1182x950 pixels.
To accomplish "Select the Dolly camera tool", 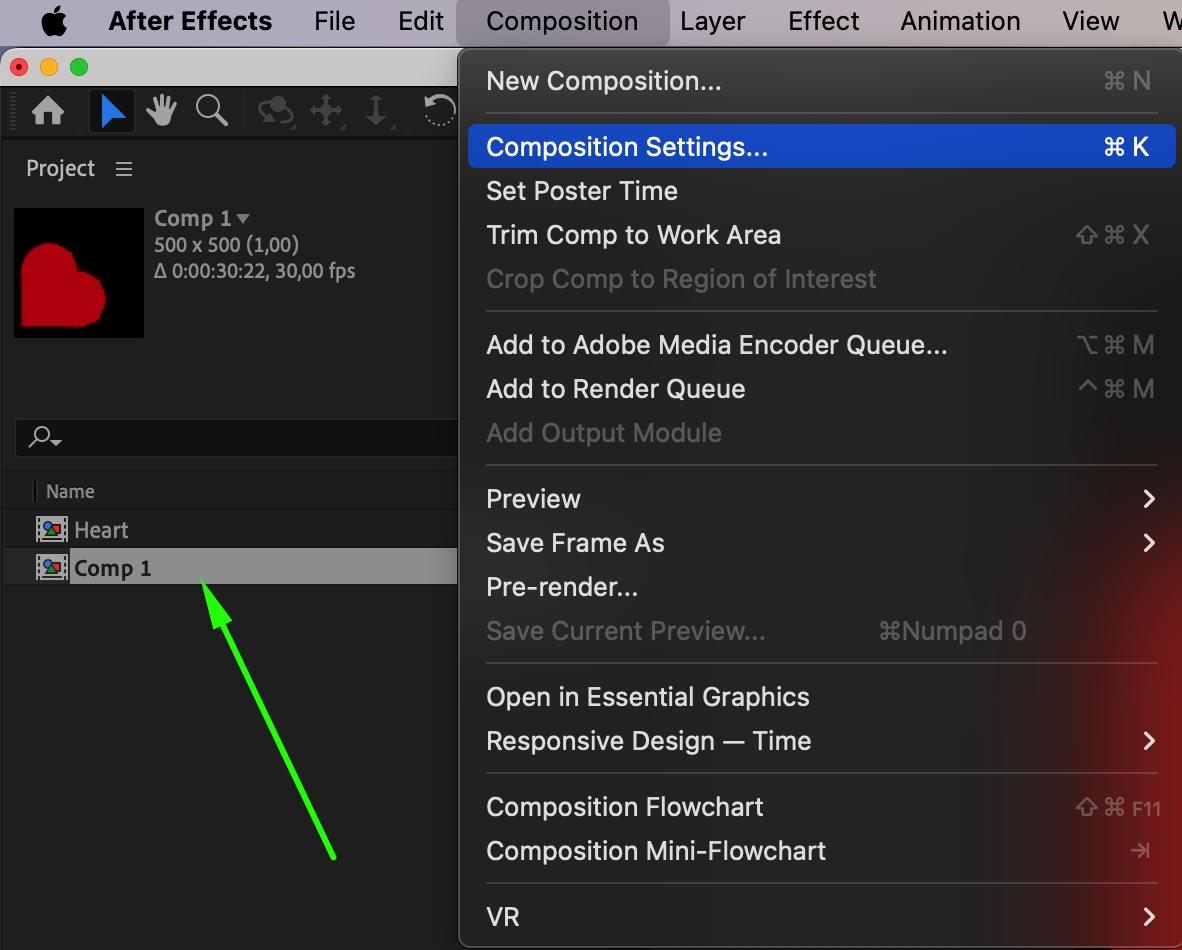I will [376, 112].
